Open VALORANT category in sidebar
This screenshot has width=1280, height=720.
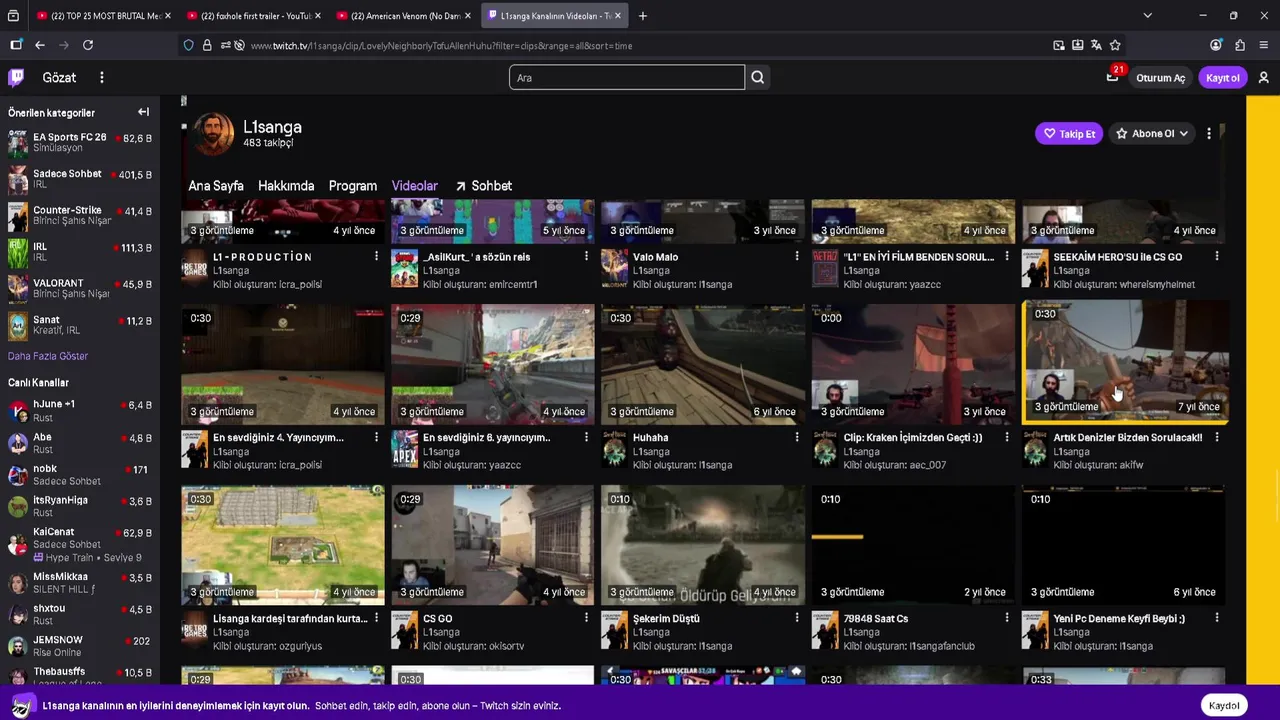(80, 289)
